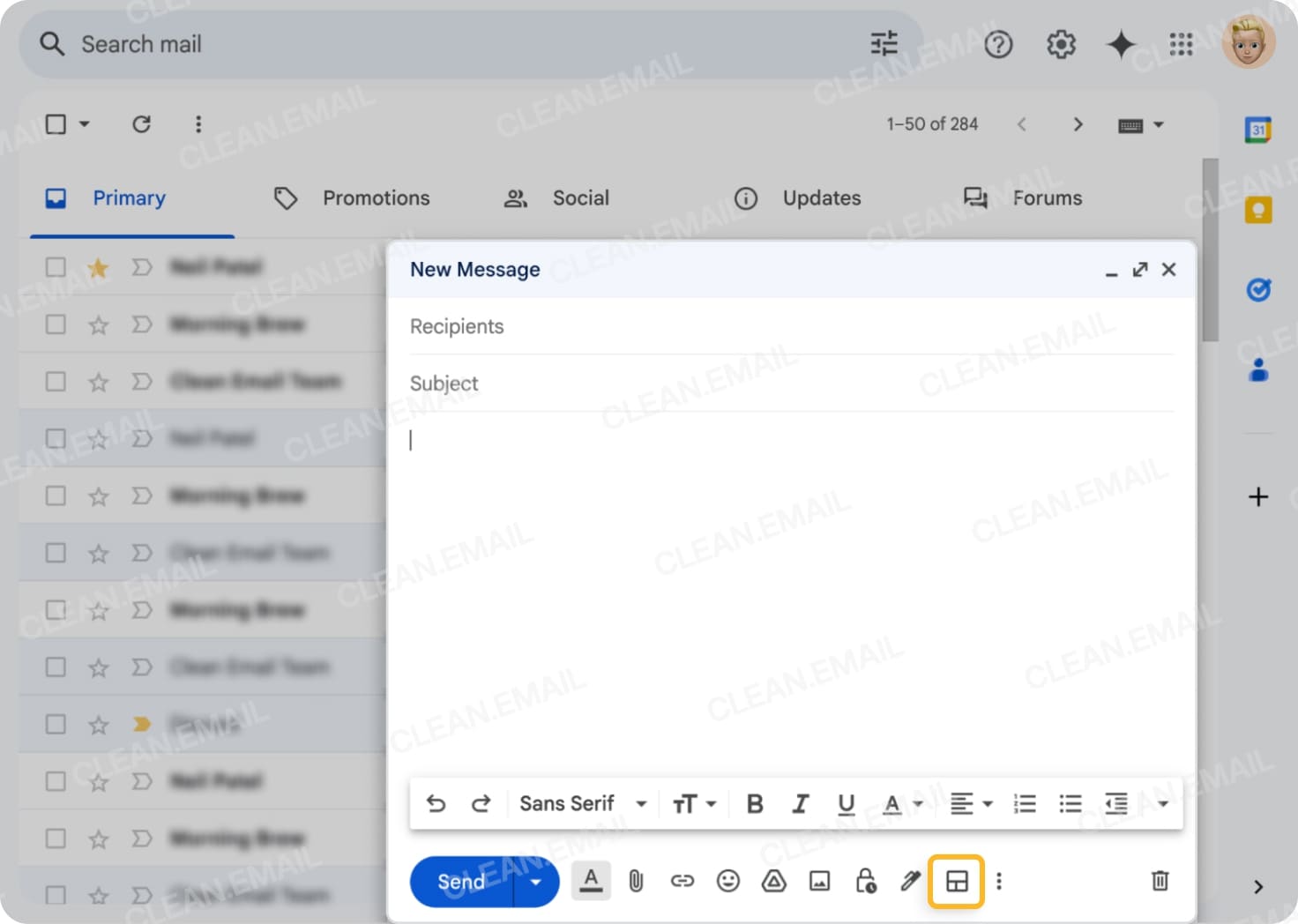The height and width of the screenshot is (924, 1298).
Task: Check the select-all messages checkbox
Action: point(55,123)
